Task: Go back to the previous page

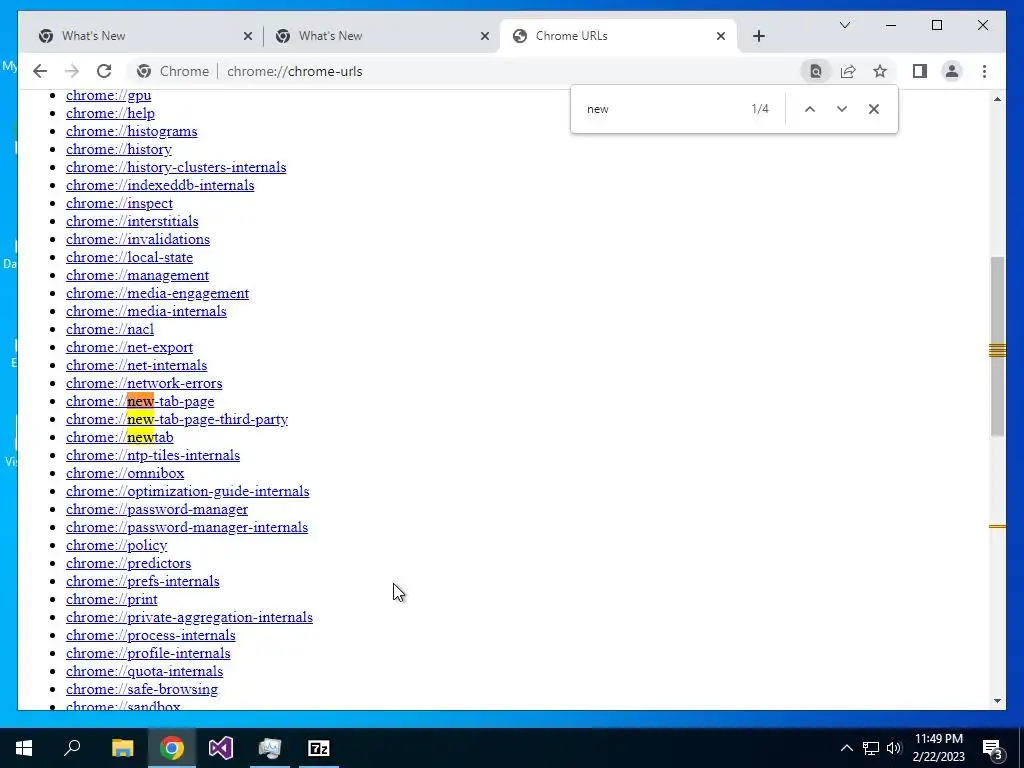Action: (40, 71)
